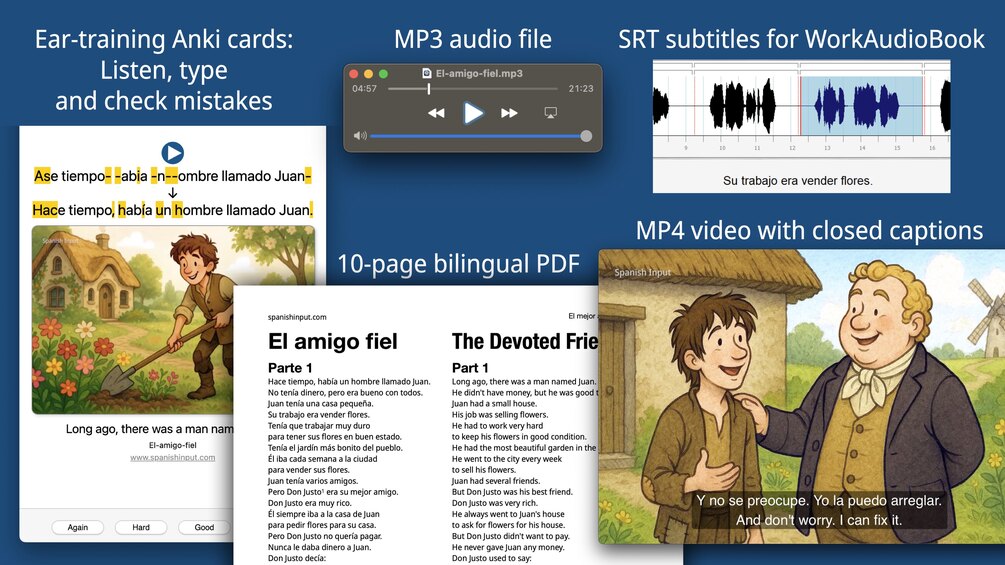This screenshot has height=565, width=1005.
Task: Play the MP3 audio in the player
Action: (x=473, y=113)
